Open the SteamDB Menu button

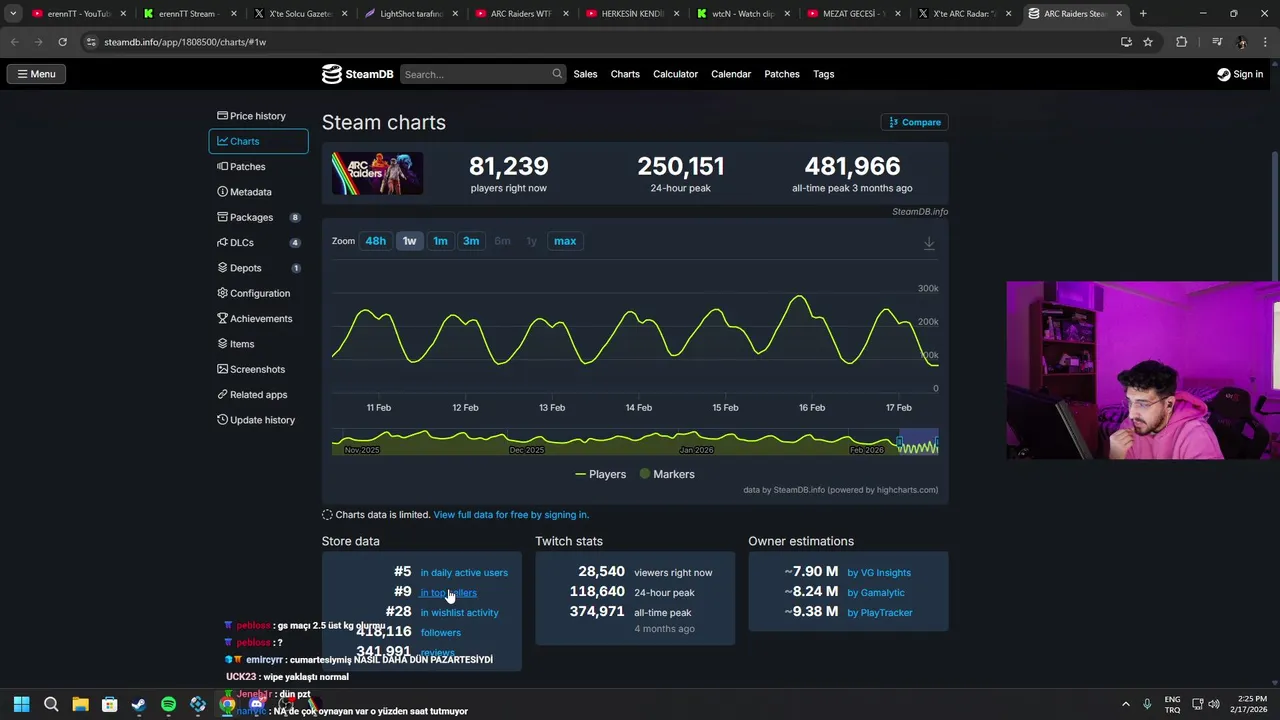tap(36, 74)
